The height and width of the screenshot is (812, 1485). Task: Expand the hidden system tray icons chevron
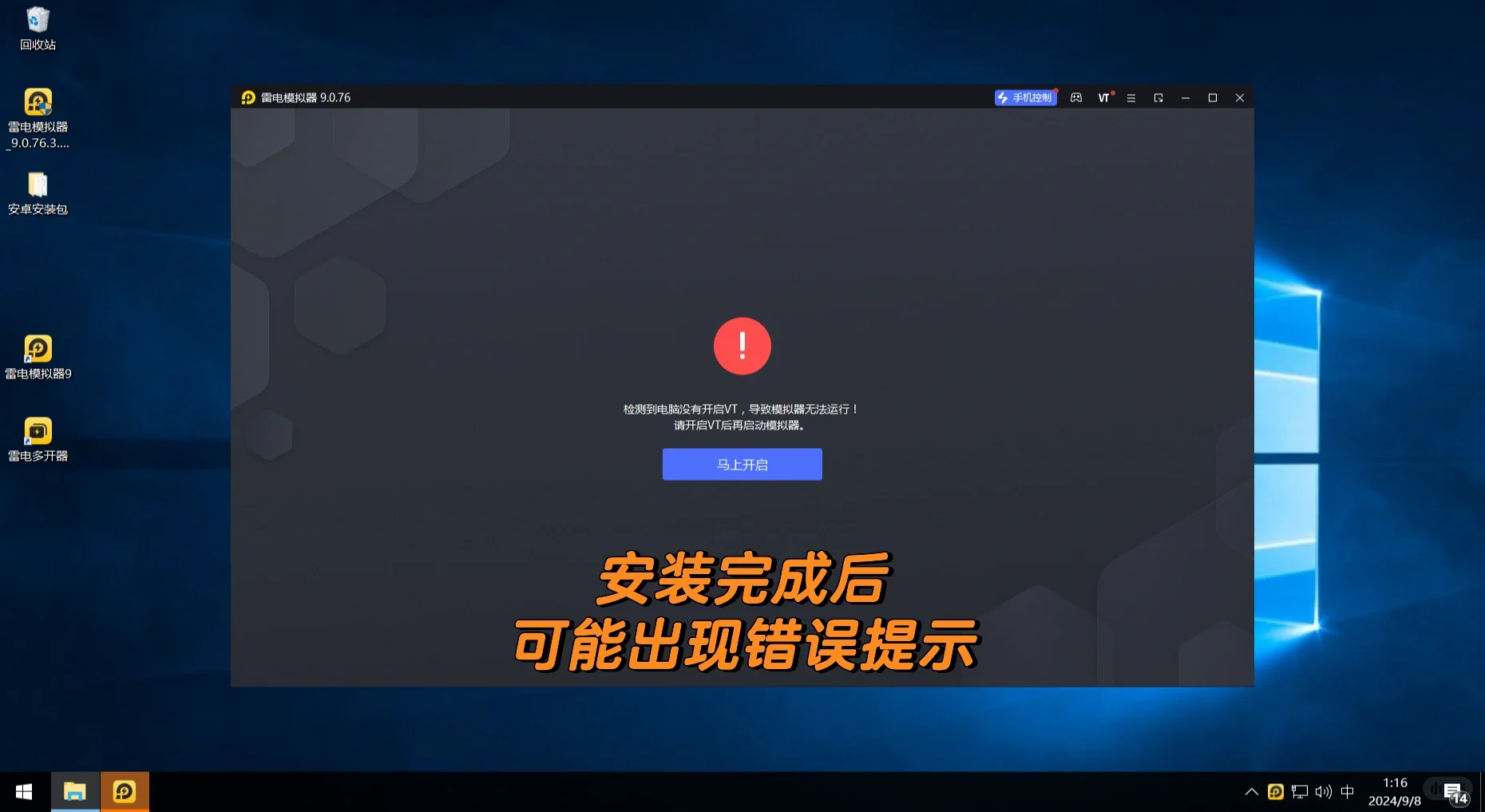pos(1251,792)
